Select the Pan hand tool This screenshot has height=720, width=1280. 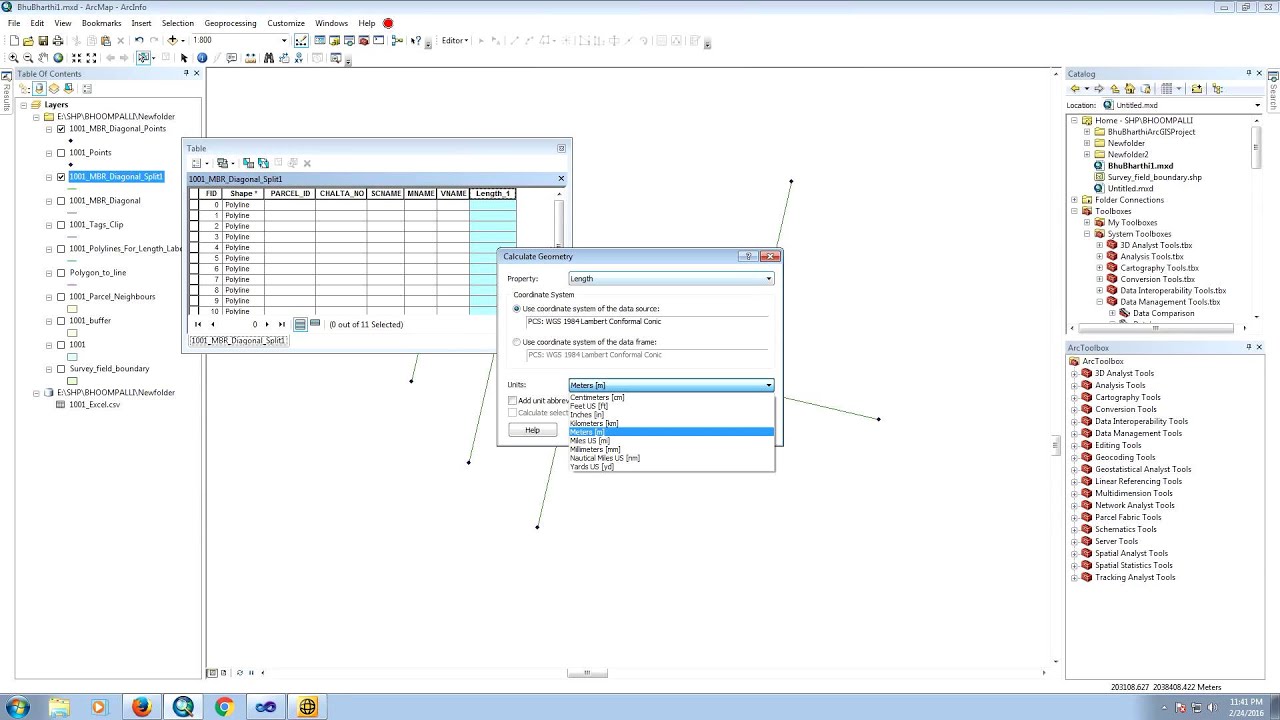pyautogui.click(x=43, y=58)
